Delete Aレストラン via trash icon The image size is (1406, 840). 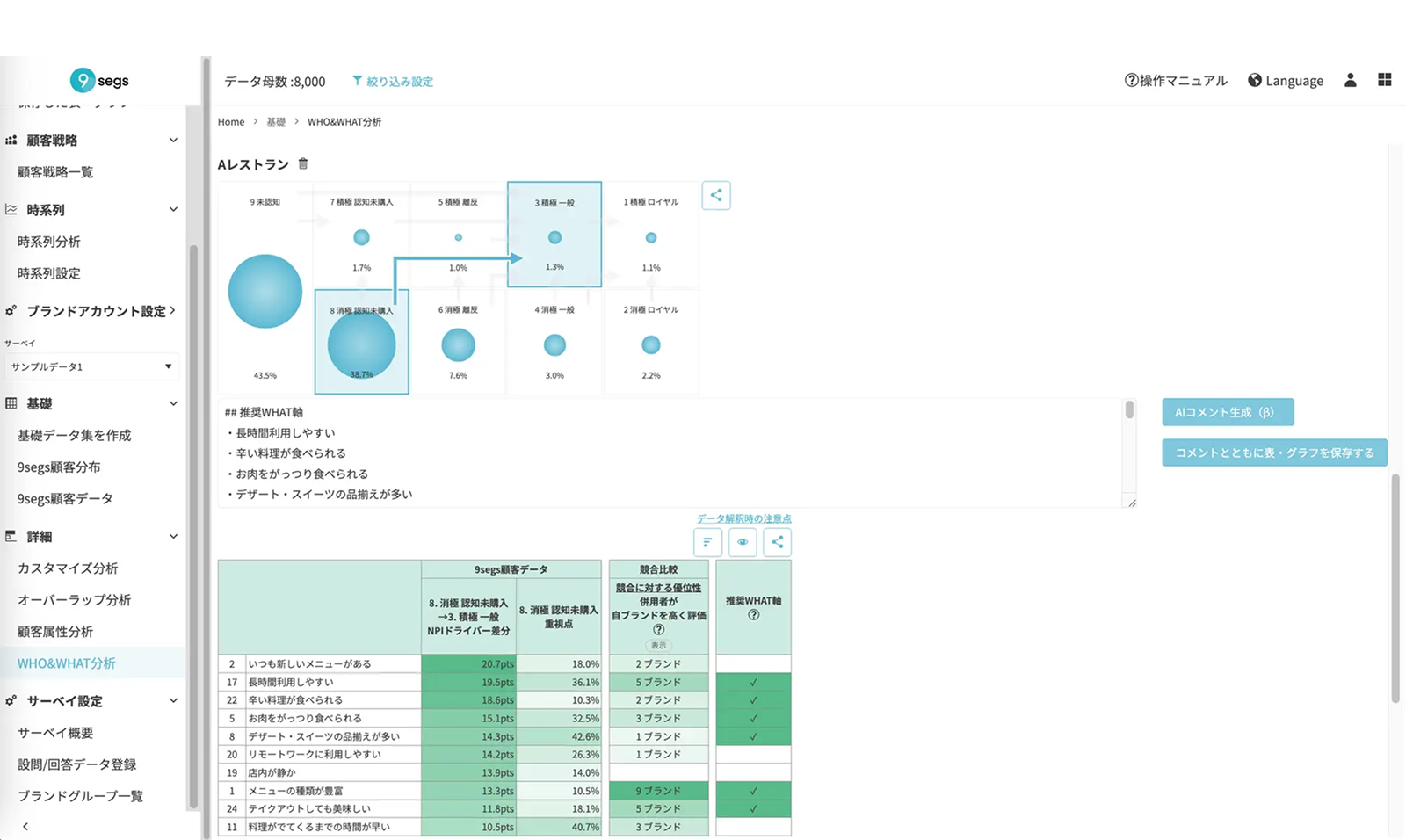[x=303, y=163]
